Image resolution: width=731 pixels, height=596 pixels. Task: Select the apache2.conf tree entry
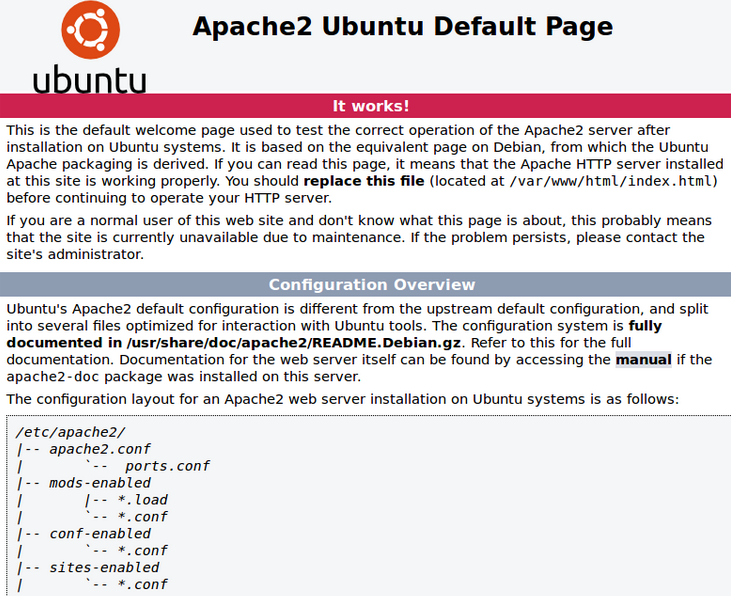(100, 449)
